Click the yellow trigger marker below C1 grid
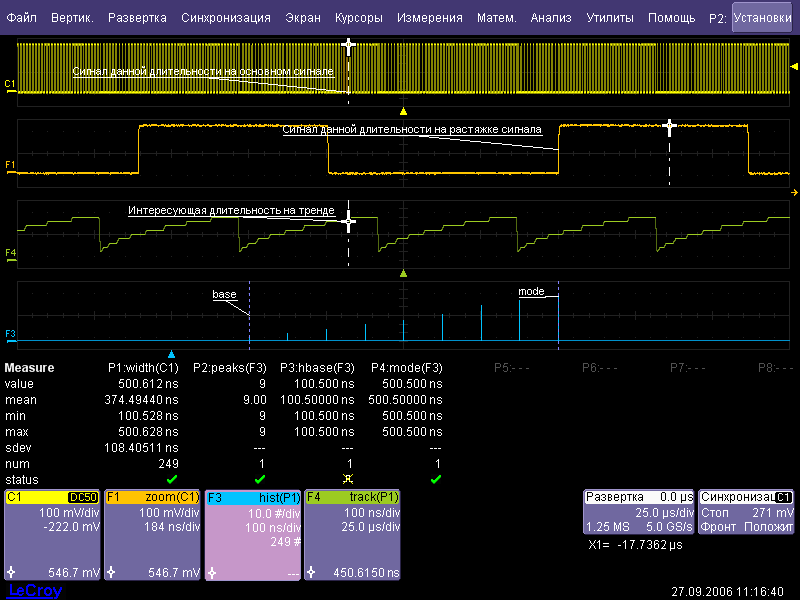800x600 pixels. click(x=403, y=111)
